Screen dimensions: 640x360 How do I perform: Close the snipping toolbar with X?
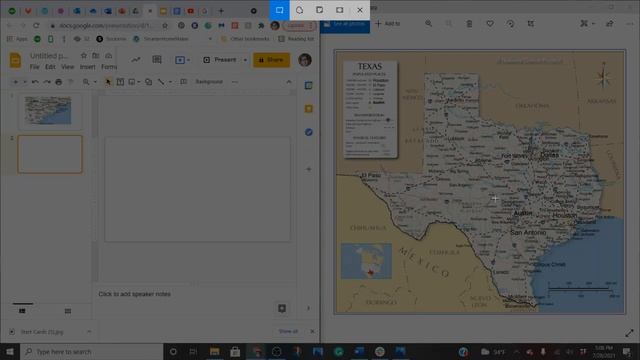(360, 10)
